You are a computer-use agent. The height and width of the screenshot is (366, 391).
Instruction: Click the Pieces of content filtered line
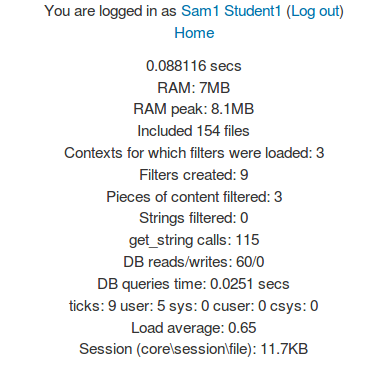click(194, 197)
